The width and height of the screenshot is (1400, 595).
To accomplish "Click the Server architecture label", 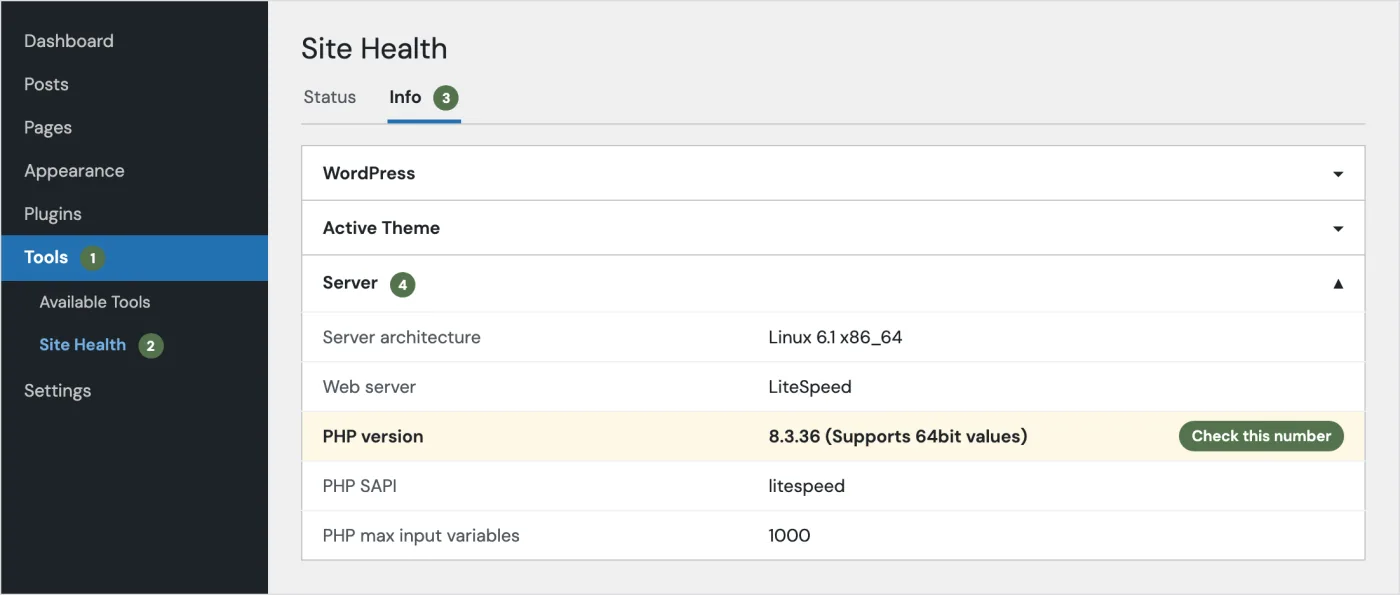I will click(402, 338).
